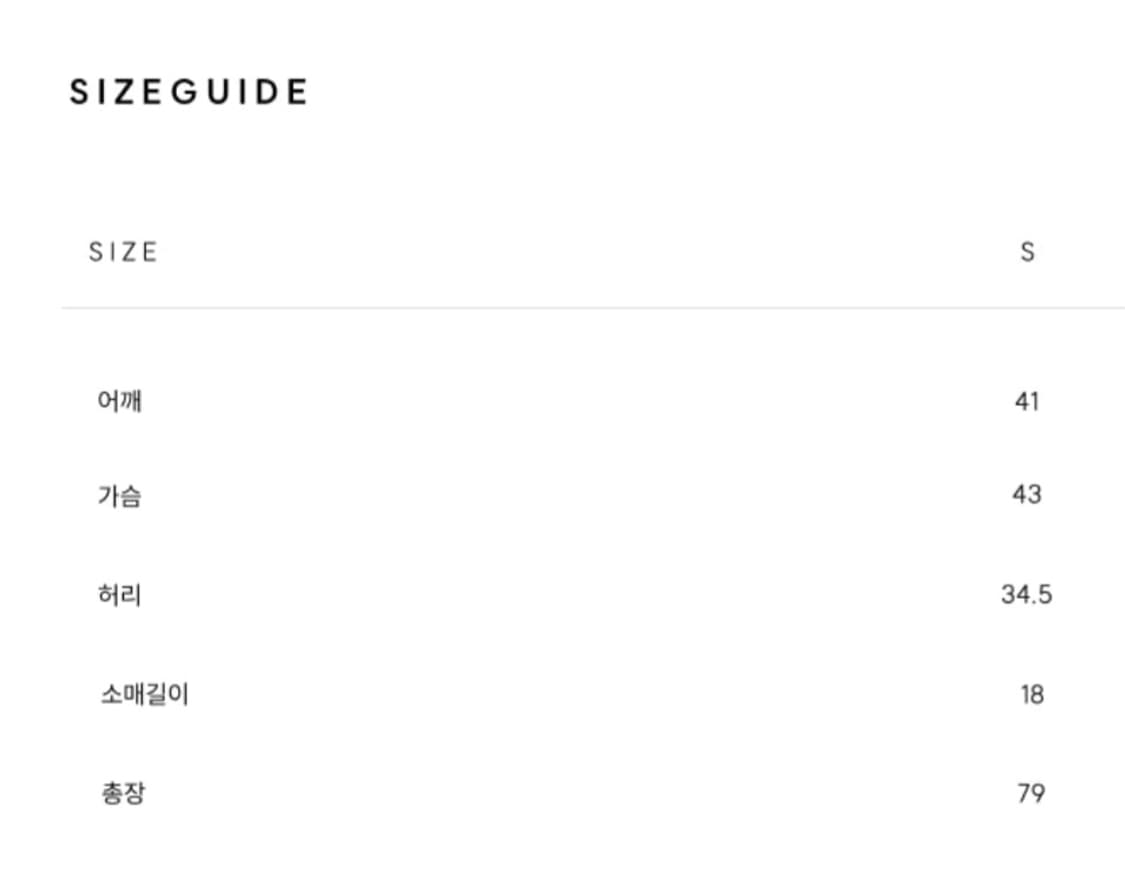
Task: Click the waist measurement value 34.5
Action: coord(1027,595)
